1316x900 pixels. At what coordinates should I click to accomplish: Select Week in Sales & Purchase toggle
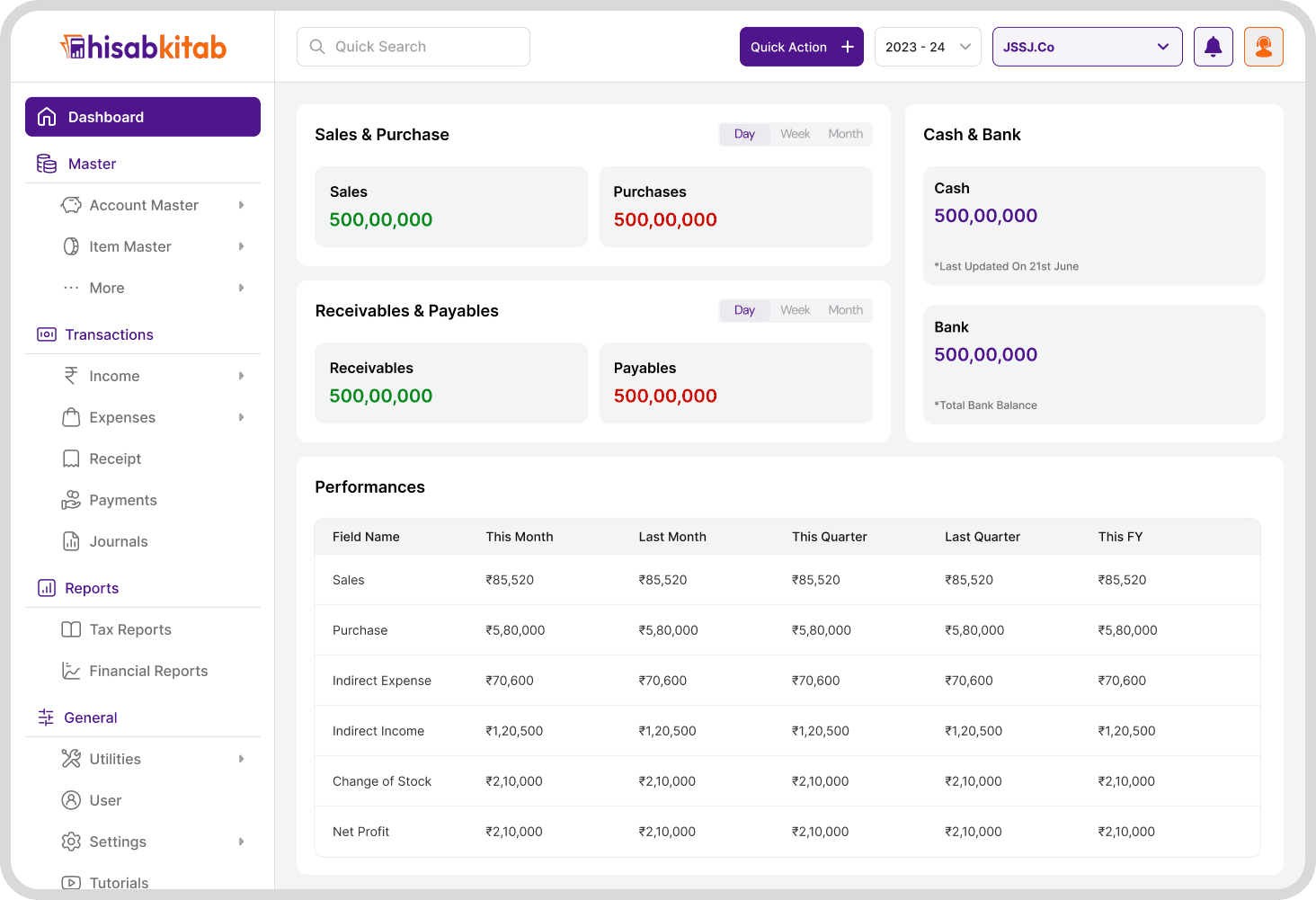(796, 134)
